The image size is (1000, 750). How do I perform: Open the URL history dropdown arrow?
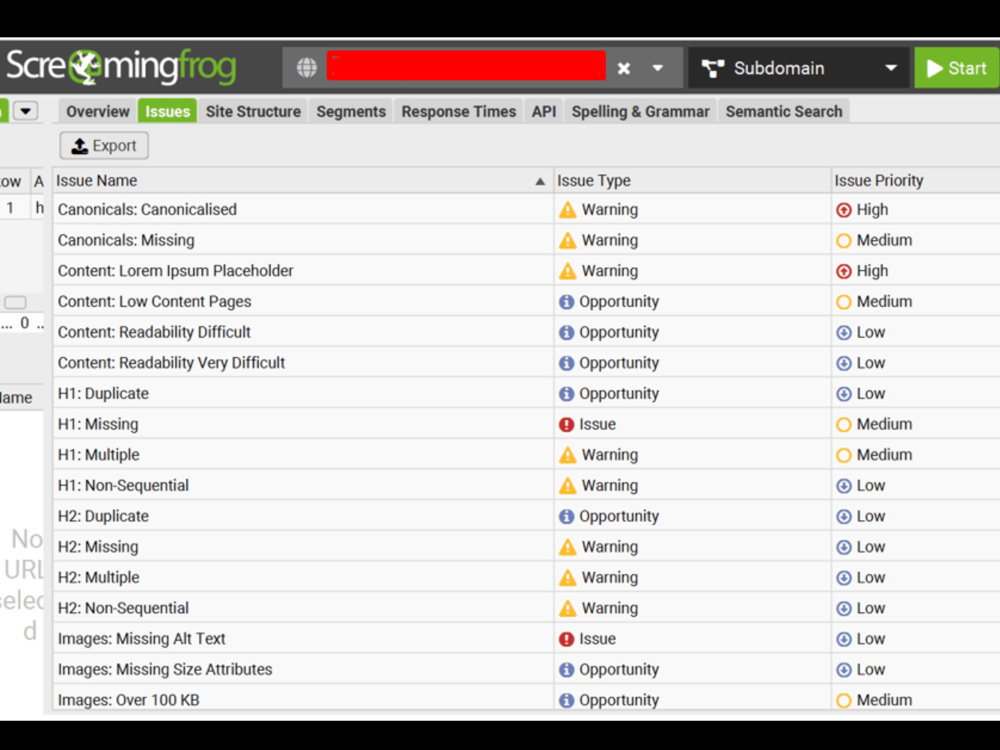[x=658, y=68]
